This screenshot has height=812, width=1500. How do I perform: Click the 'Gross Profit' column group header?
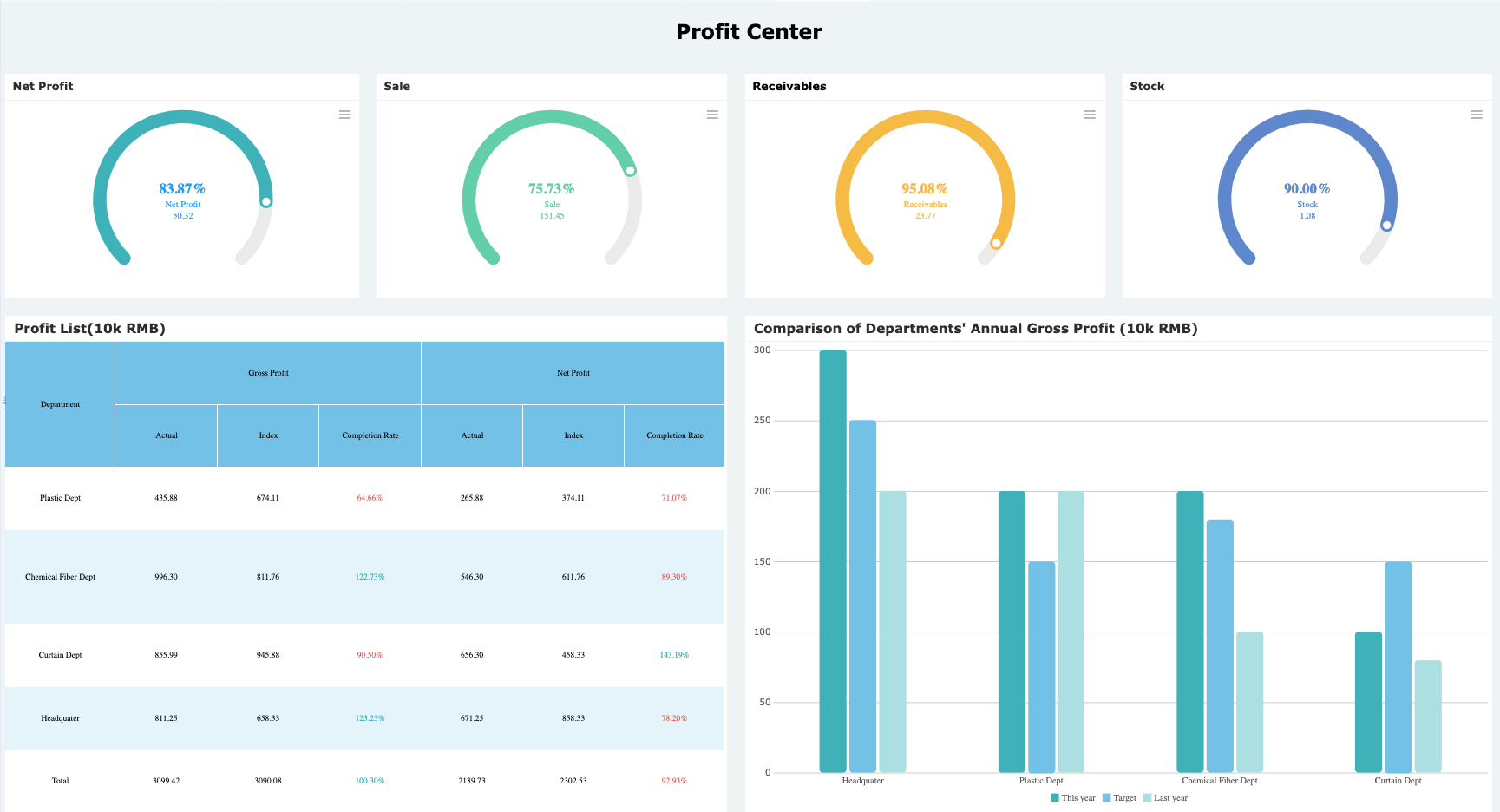(268, 373)
